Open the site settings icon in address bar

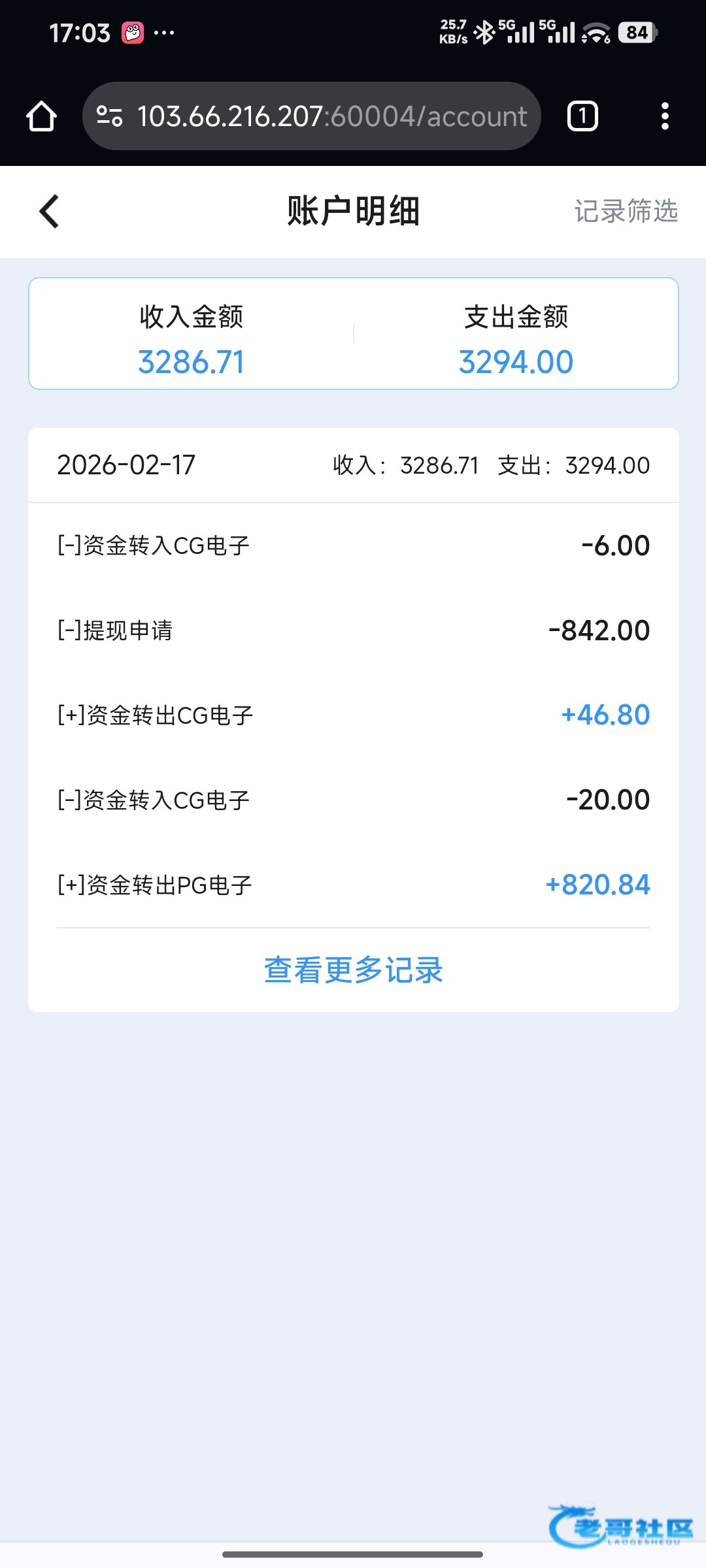109,116
